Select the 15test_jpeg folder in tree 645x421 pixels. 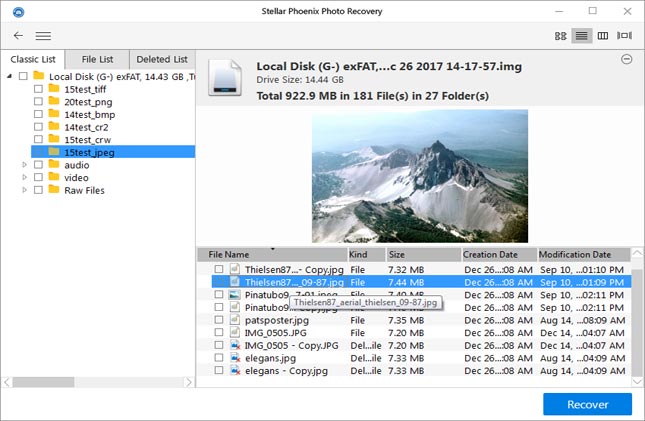pos(113,152)
